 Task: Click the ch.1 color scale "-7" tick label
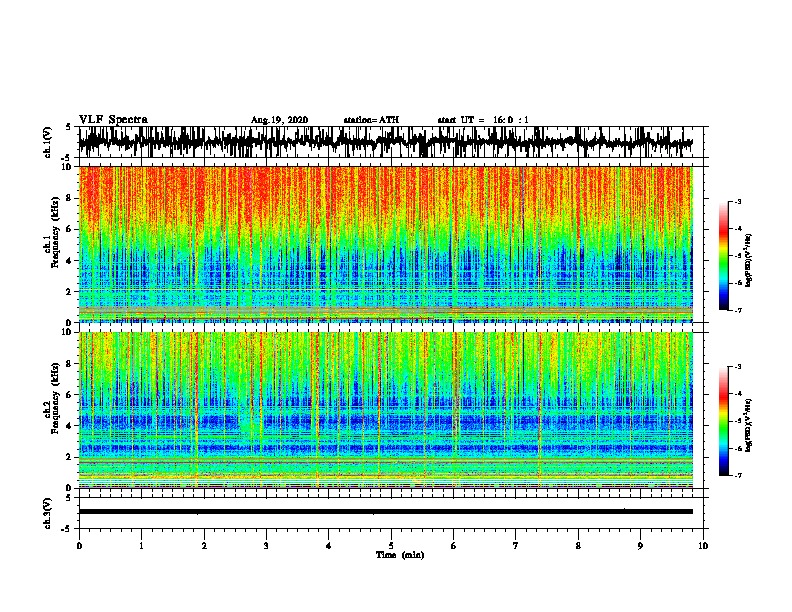738,310
